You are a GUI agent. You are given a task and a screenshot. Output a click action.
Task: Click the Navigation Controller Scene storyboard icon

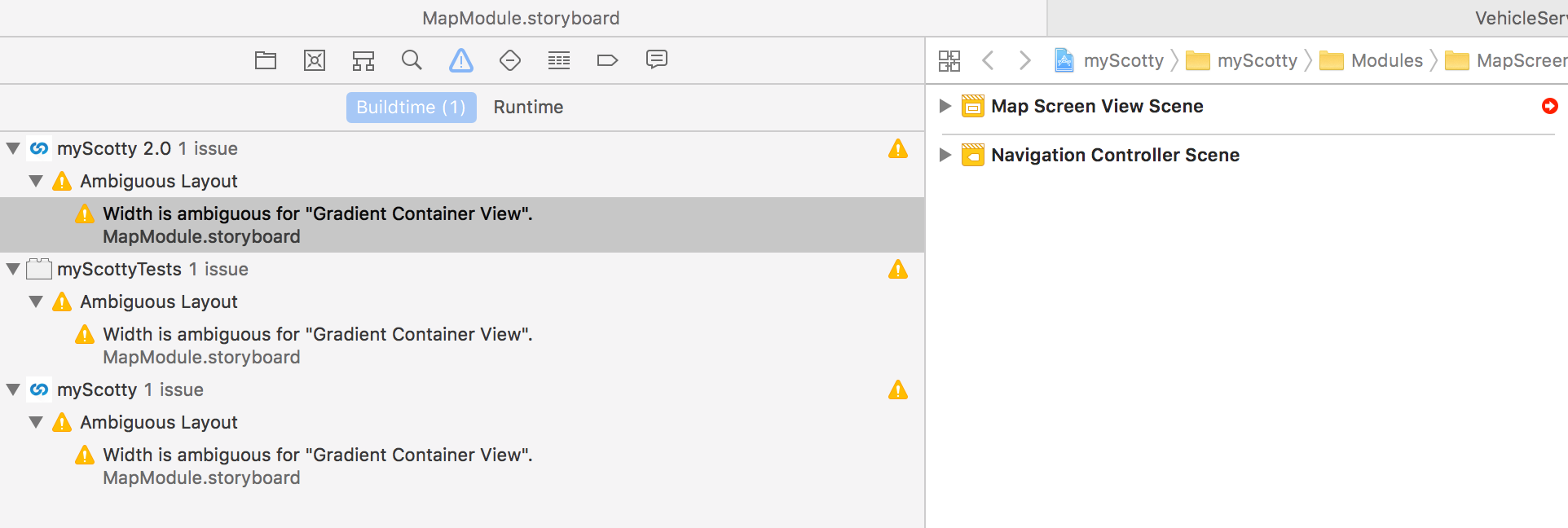973,155
